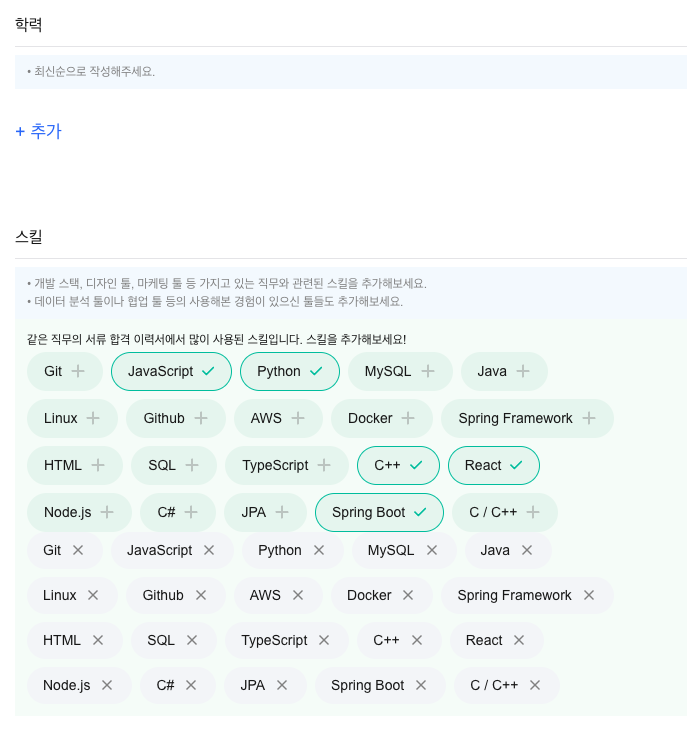Toggle off the checked C++ skill chip
This screenshot has height=731, width=687.
tap(398, 466)
